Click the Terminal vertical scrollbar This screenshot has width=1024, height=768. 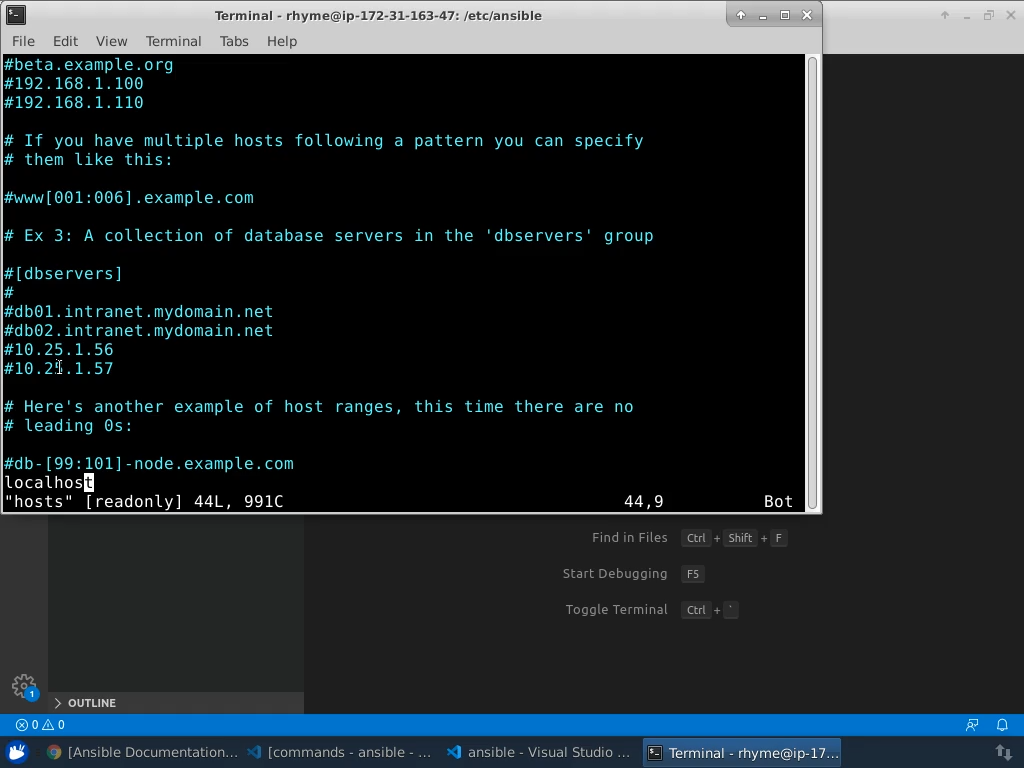coord(812,283)
